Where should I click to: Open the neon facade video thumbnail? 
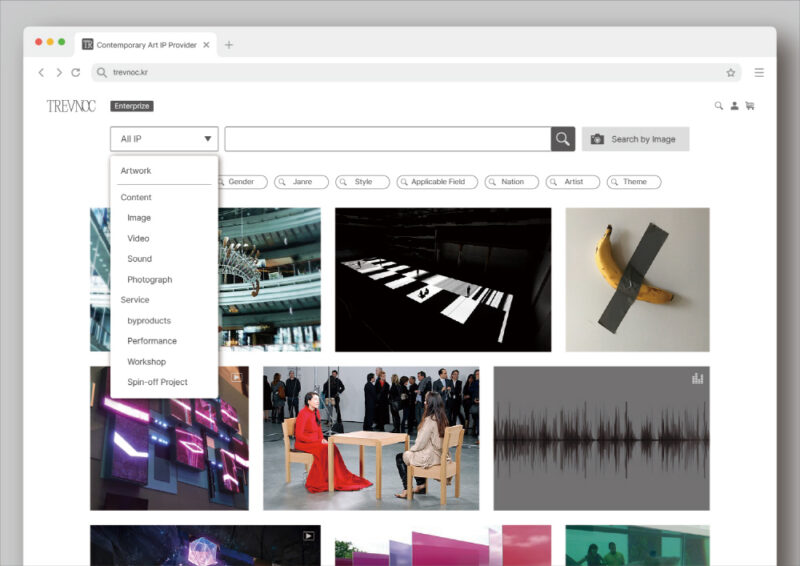pos(169,449)
